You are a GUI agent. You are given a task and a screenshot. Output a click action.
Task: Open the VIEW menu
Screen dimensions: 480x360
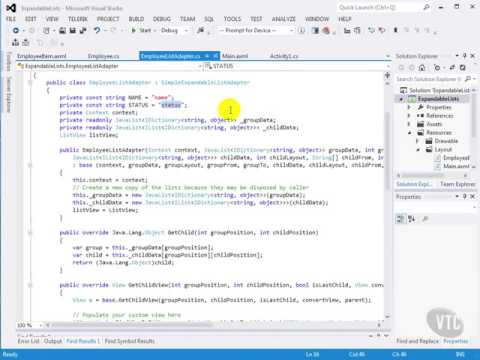(52, 19)
